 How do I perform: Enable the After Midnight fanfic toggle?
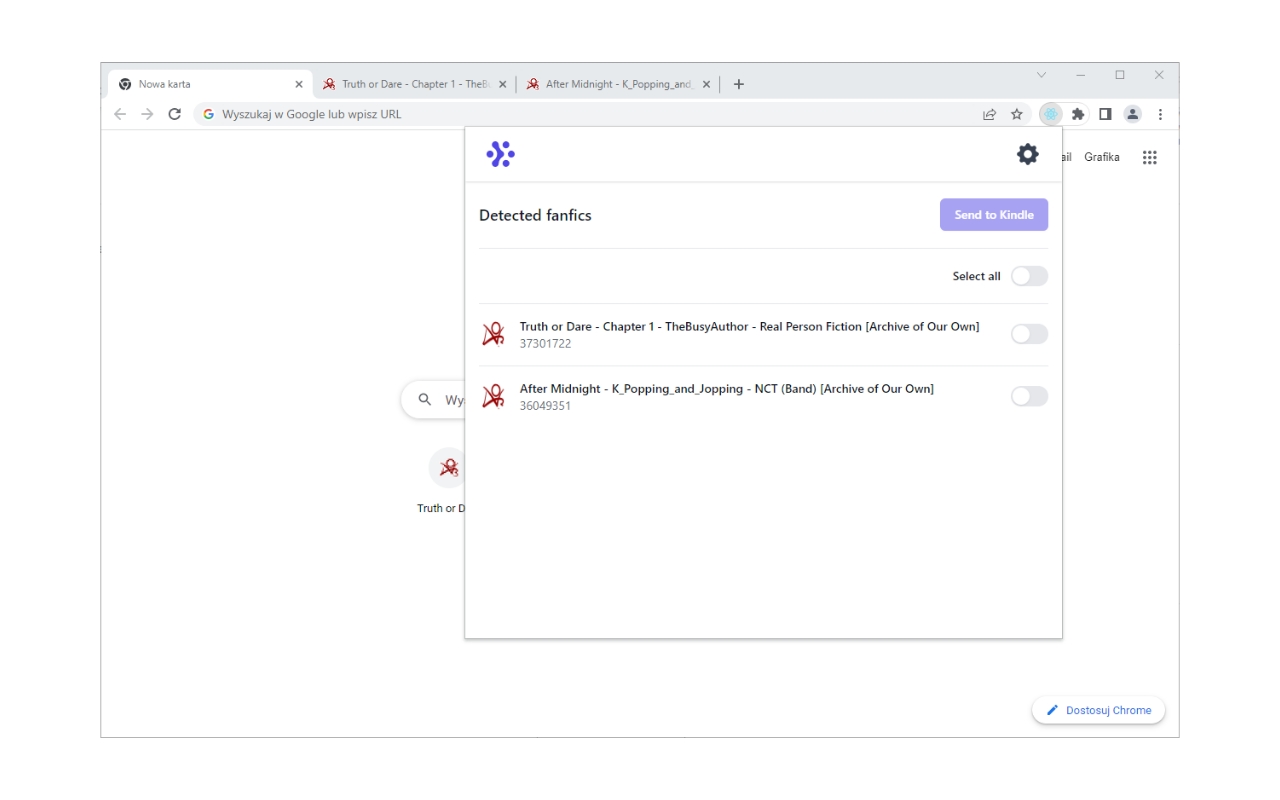tap(1029, 396)
